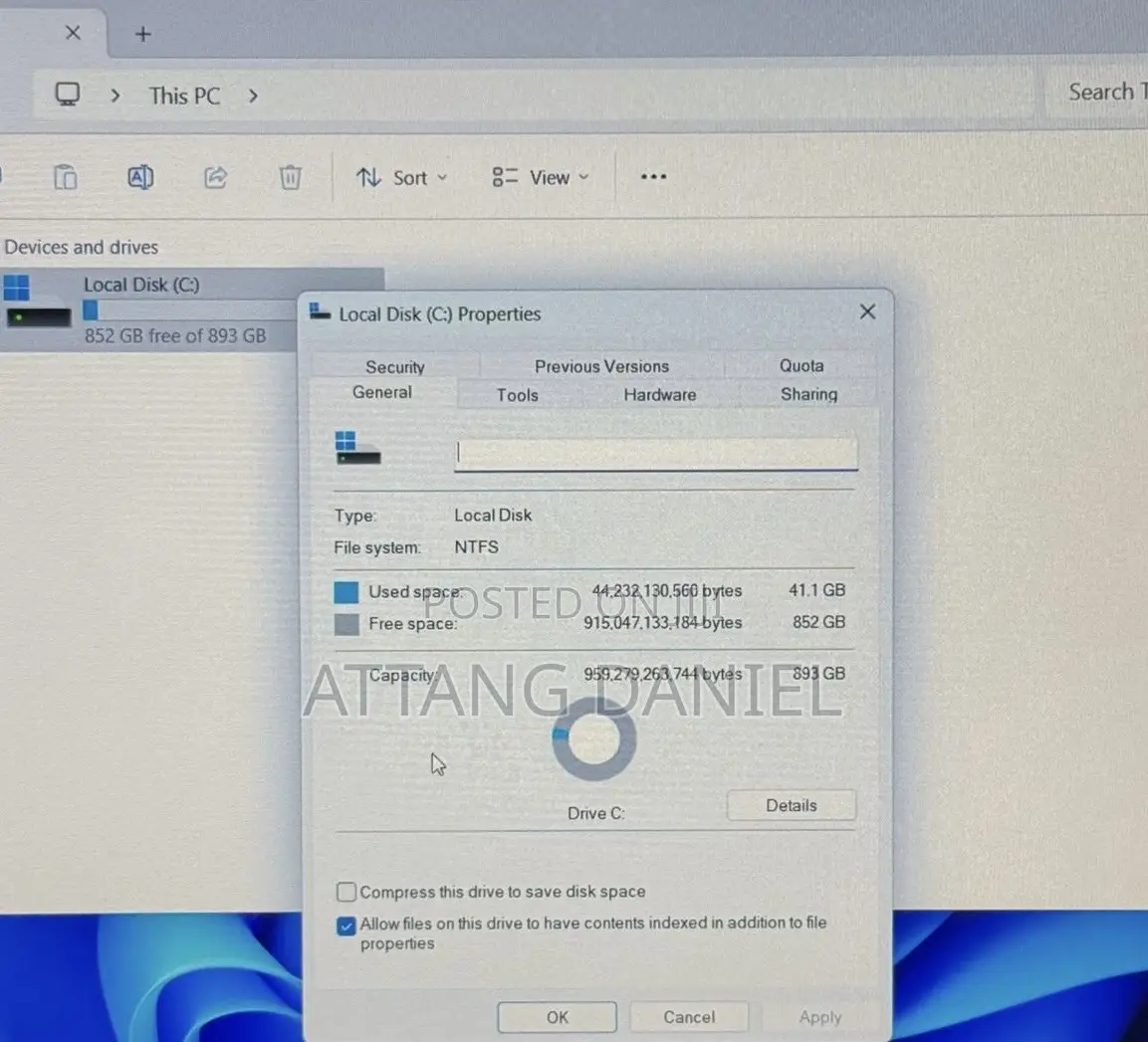
Task: Click the "NTFS" file system value
Action: 477,547
